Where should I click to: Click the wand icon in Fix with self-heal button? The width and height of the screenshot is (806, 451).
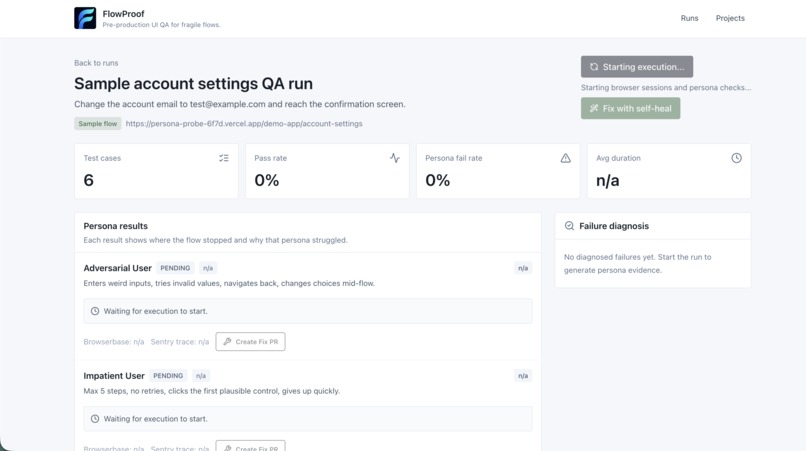594,109
